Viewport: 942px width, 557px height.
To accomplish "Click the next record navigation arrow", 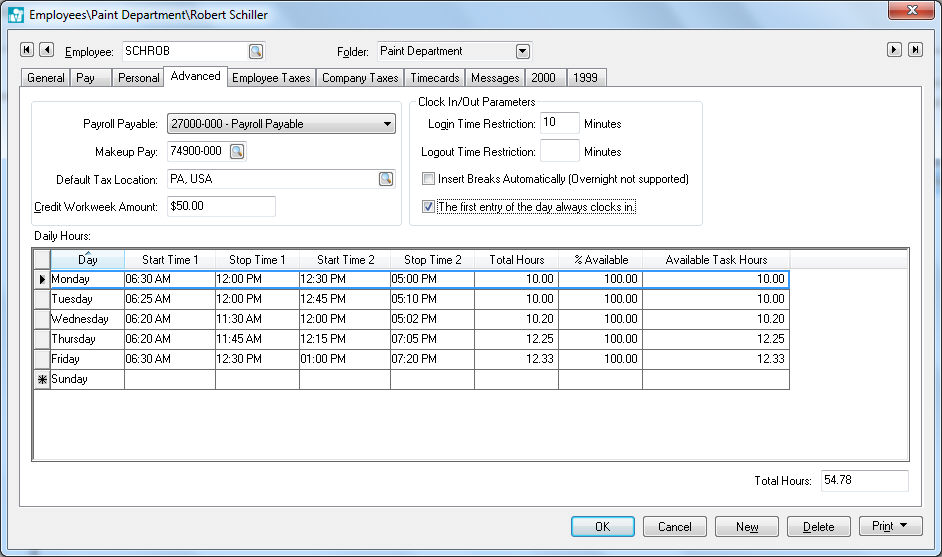I will [x=895, y=50].
